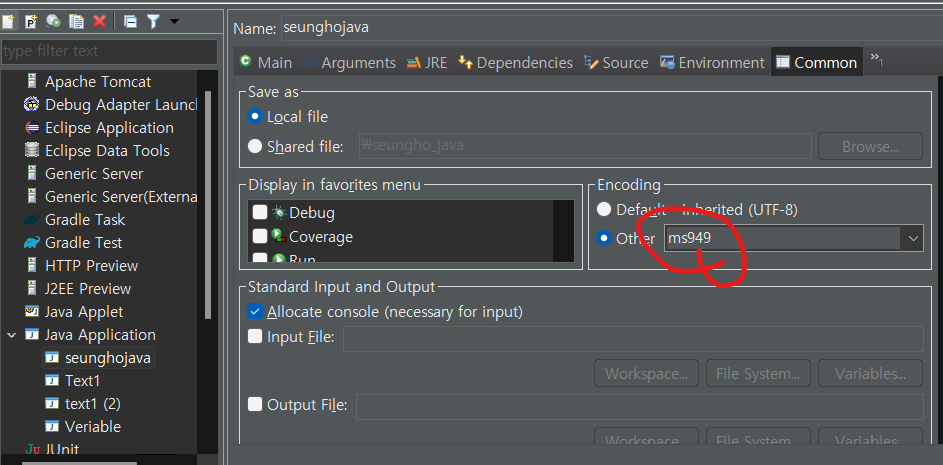Select the Veriable launch configuration
Screen dimensions: 943x465
(93, 427)
